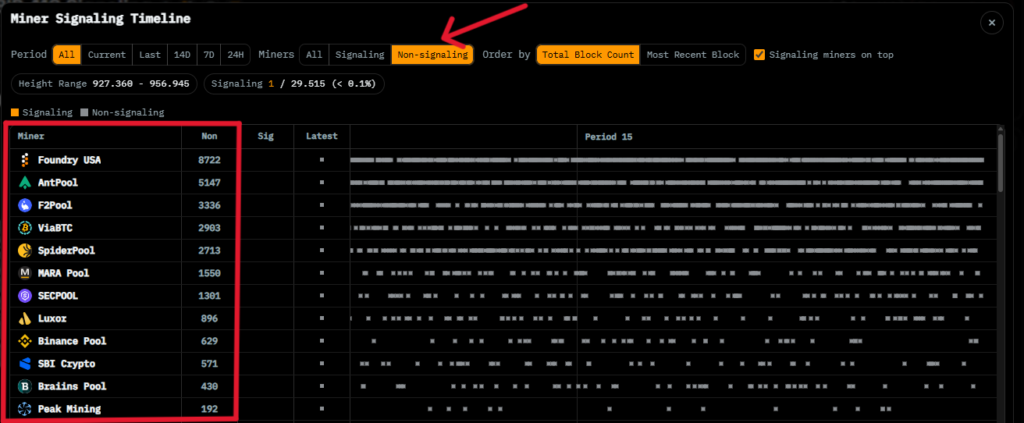The image size is (1024, 423).
Task: Click Braiins Pool count 430
Action: [x=210, y=386]
